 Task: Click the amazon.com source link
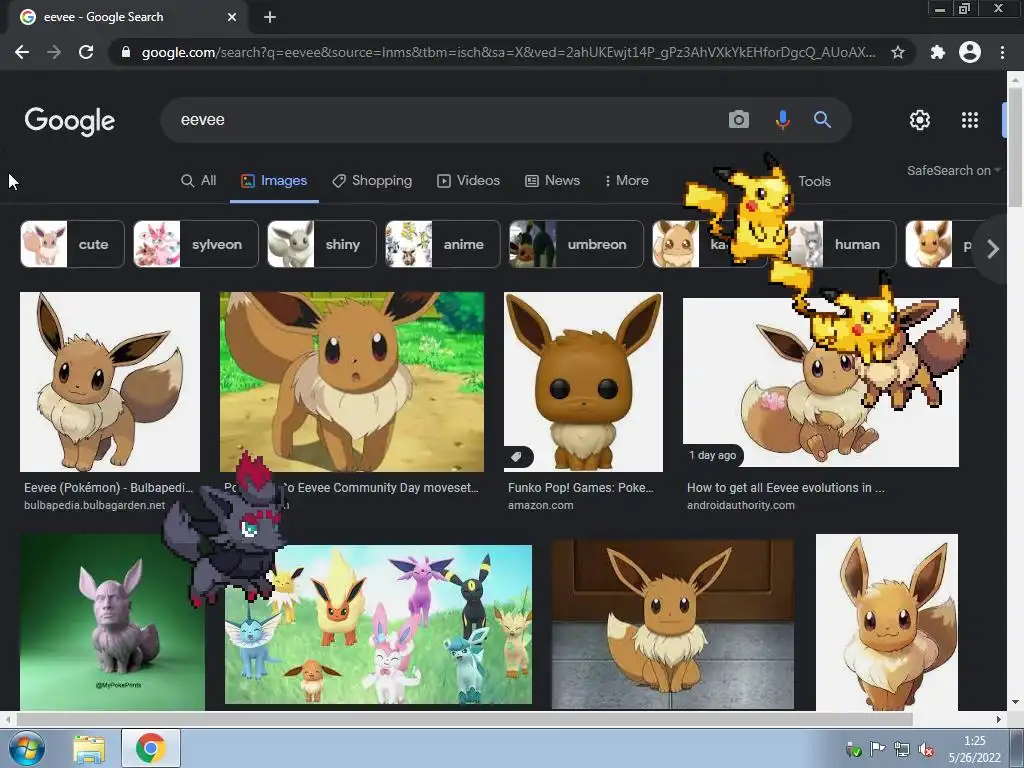[541, 505]
